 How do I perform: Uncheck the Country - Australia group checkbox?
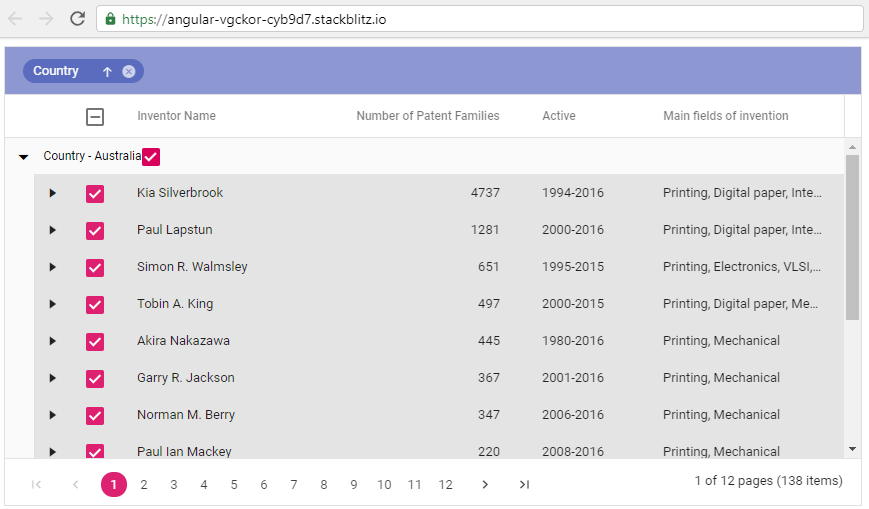click(x=151, y=156)
